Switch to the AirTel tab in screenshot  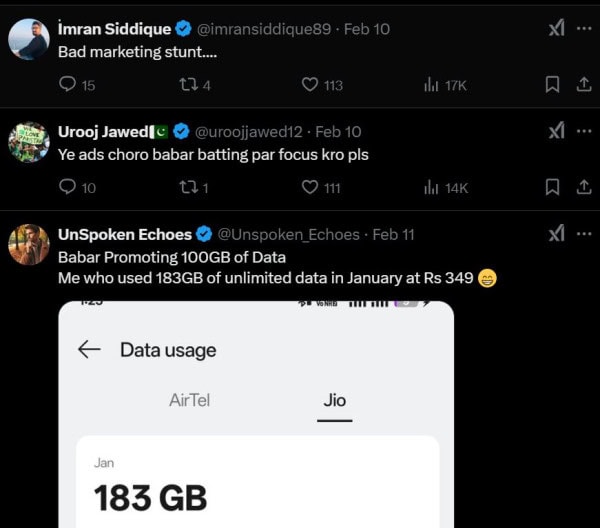coord(190,400)
